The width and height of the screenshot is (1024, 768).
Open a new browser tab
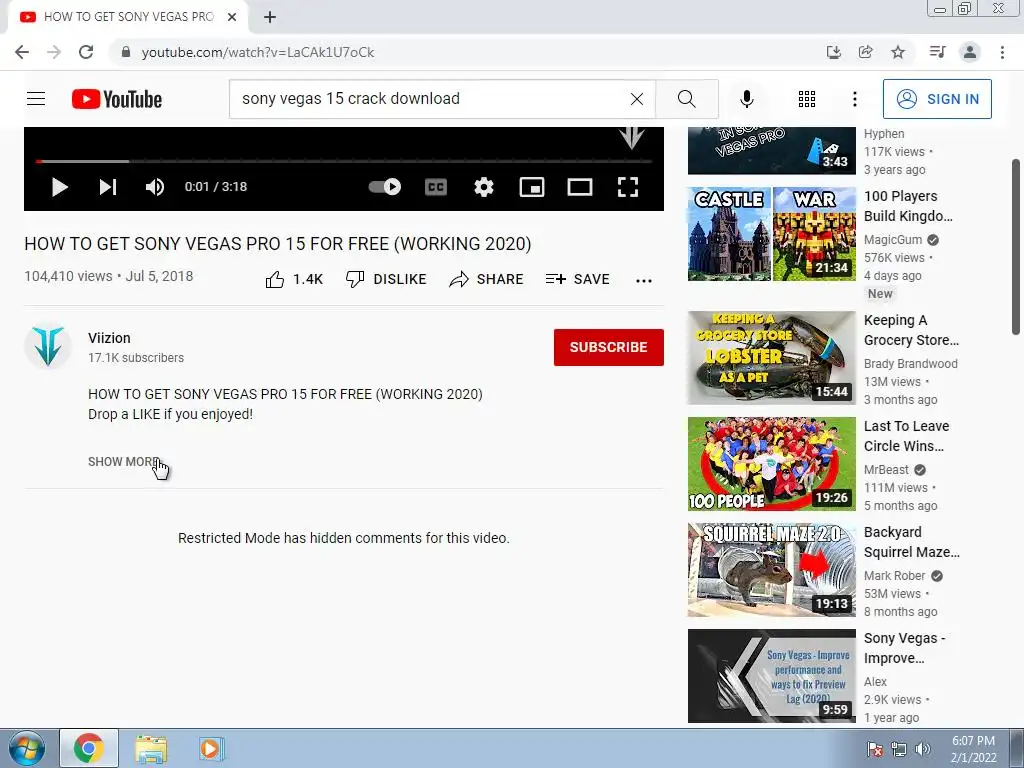pos(270,17)
